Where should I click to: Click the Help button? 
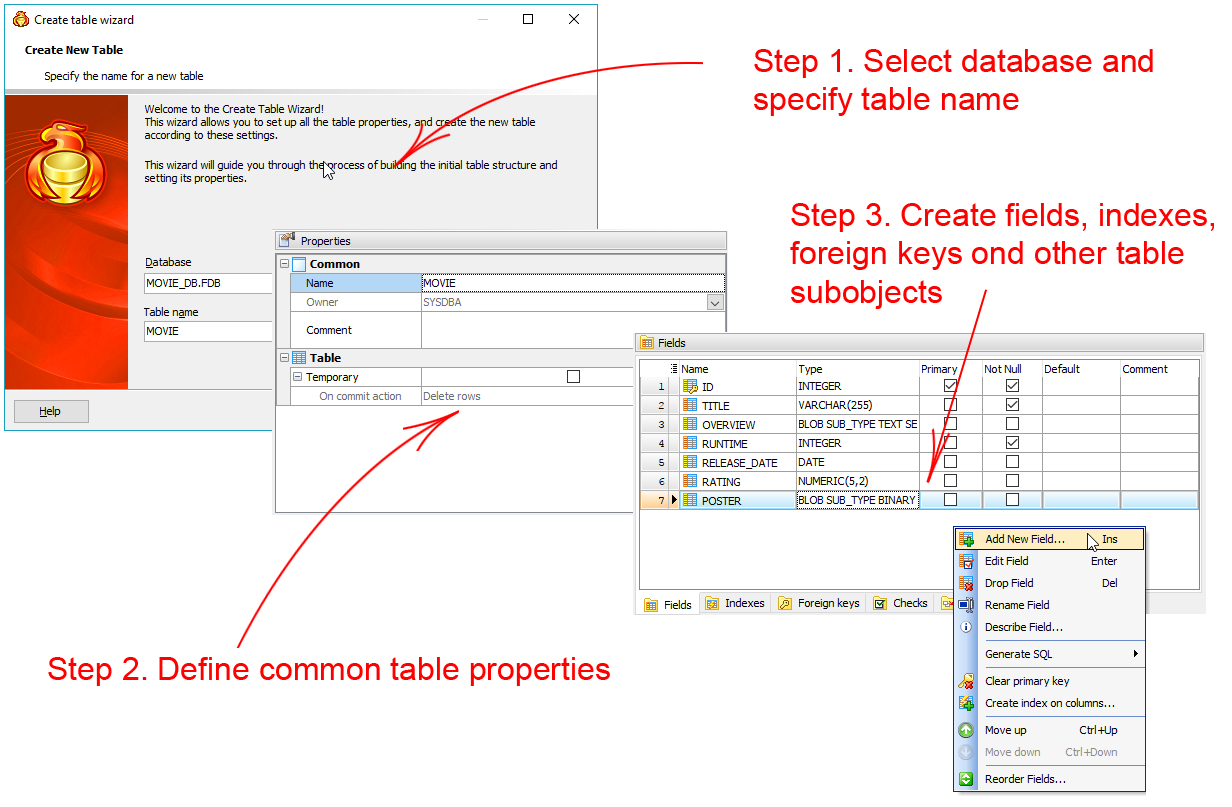pyautogui.click(x=51, y=411)
